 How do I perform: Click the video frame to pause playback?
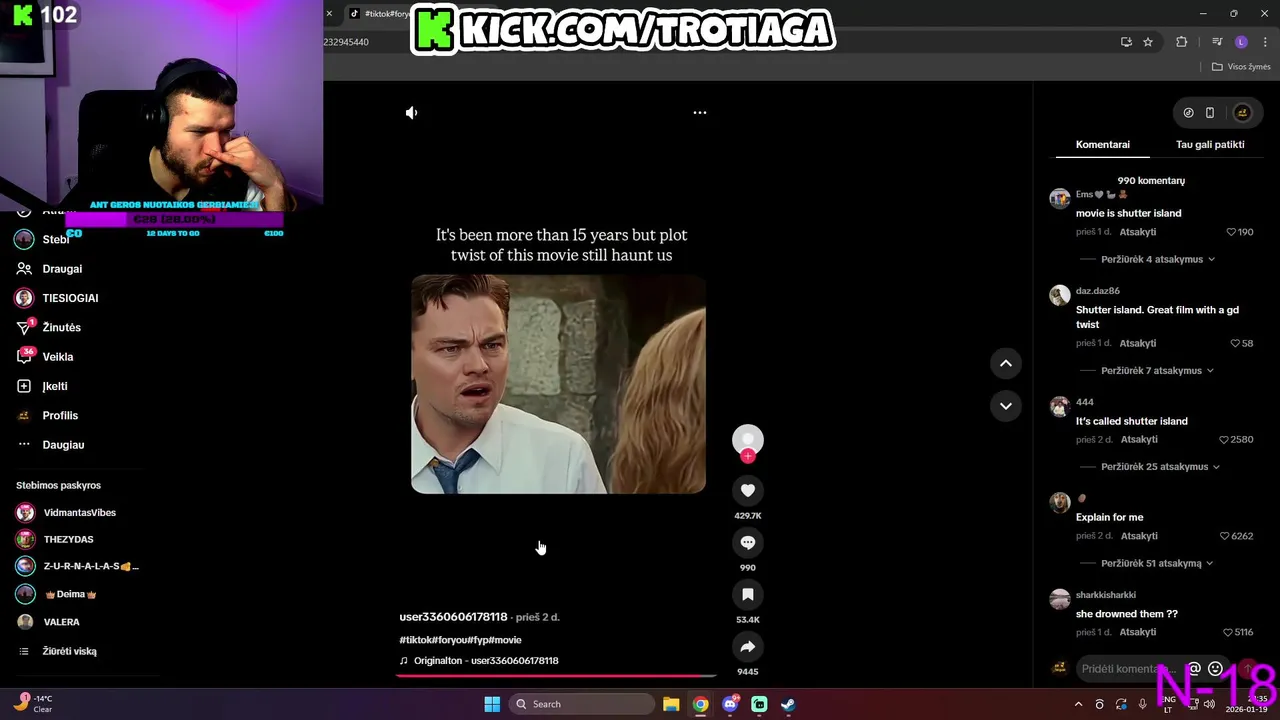tap(558, 384)
